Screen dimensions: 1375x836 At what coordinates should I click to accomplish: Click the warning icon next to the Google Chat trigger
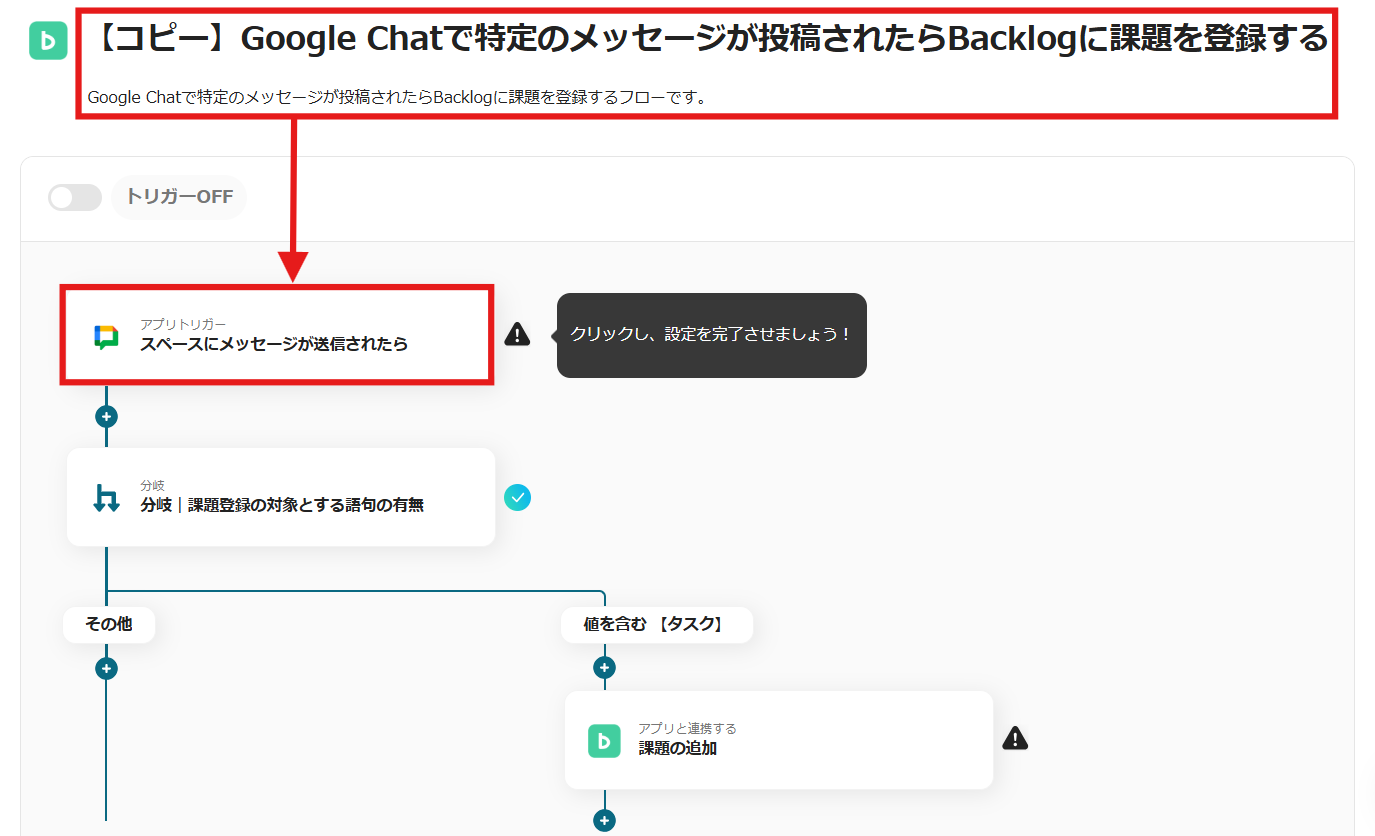point(517,334)
